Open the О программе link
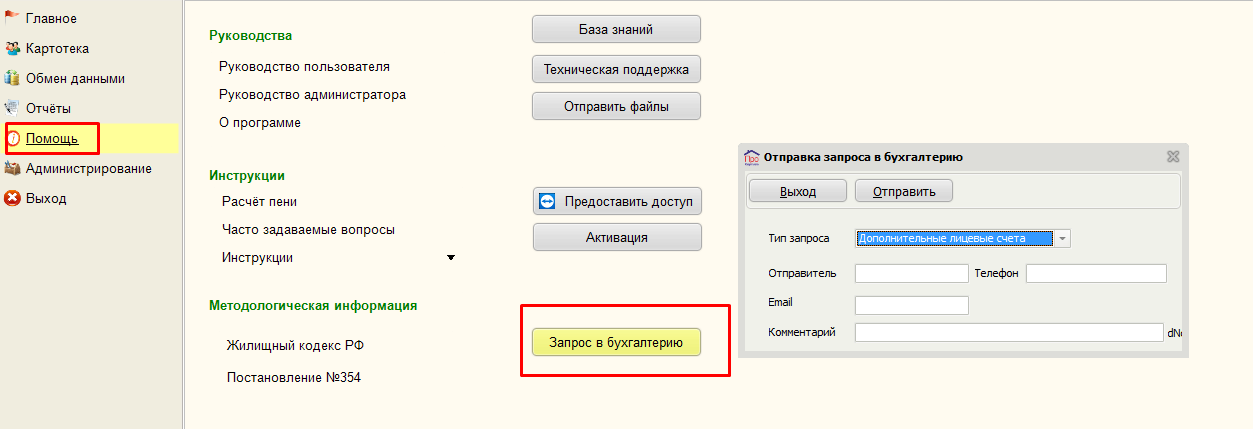Image resolution: width=1253 pixels, height=429 pixels. pyautogui.click(x=259, y=123)
